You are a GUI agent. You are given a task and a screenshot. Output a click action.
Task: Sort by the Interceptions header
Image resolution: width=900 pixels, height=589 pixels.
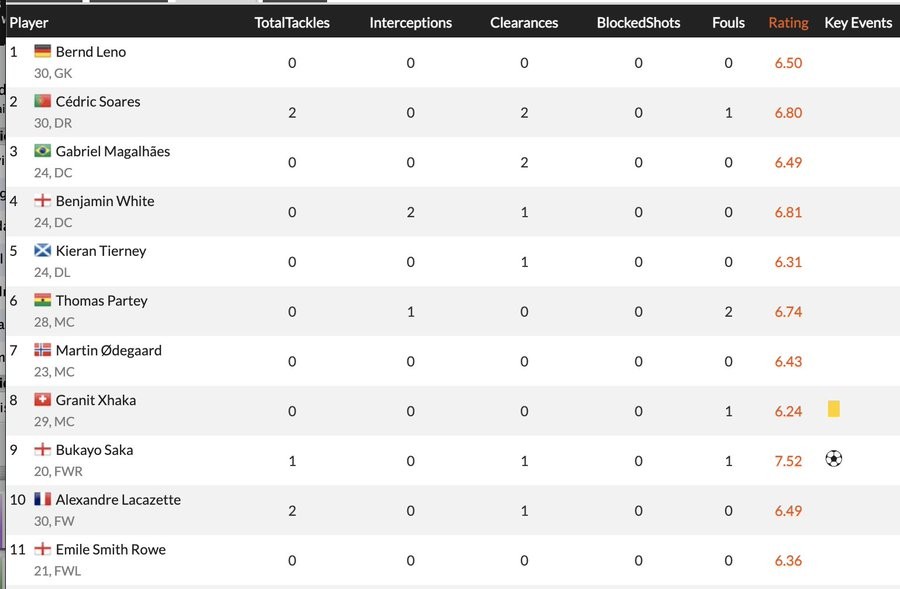pos(410,22)
